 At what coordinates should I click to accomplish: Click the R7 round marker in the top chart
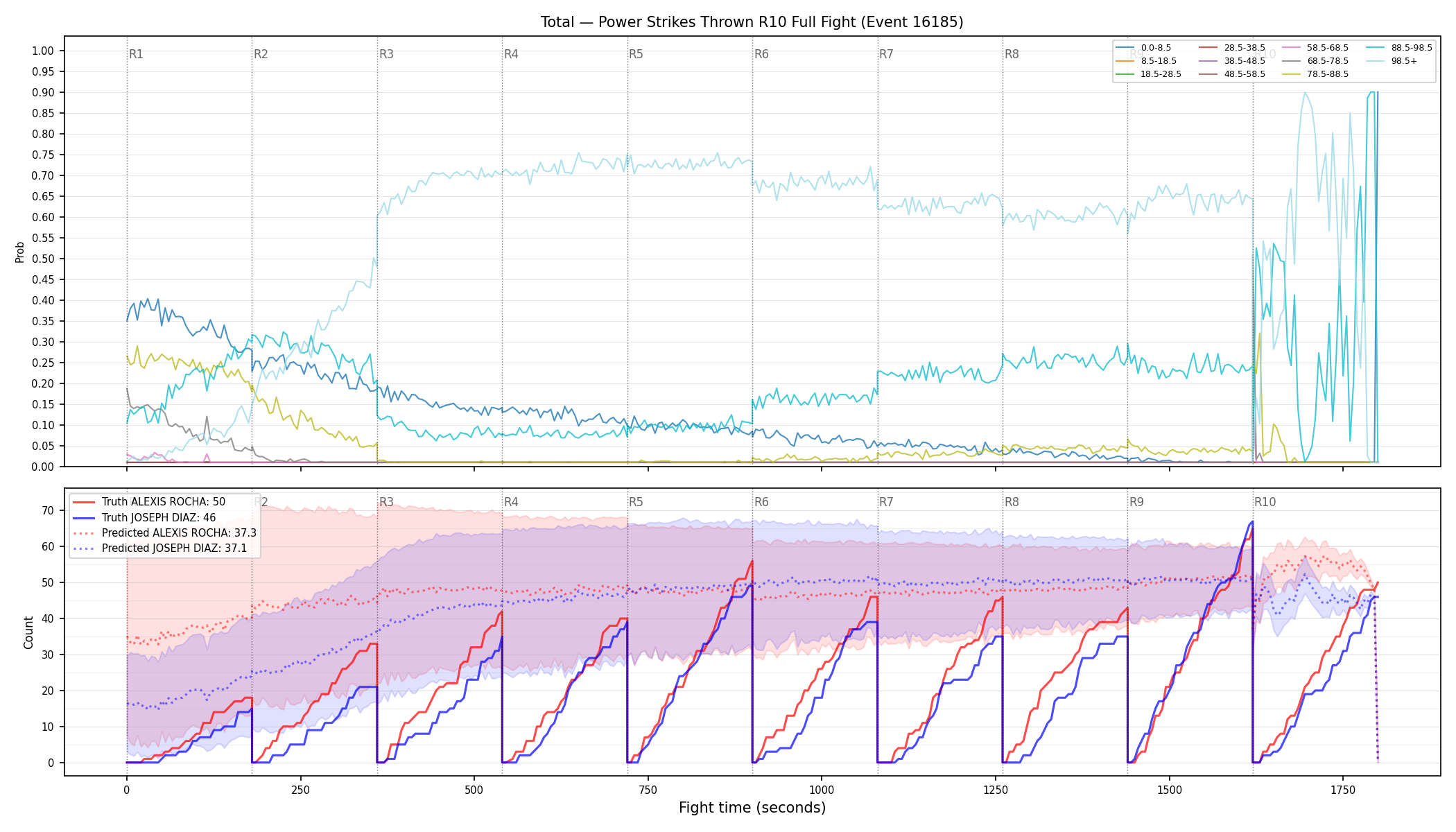[886, 54]
